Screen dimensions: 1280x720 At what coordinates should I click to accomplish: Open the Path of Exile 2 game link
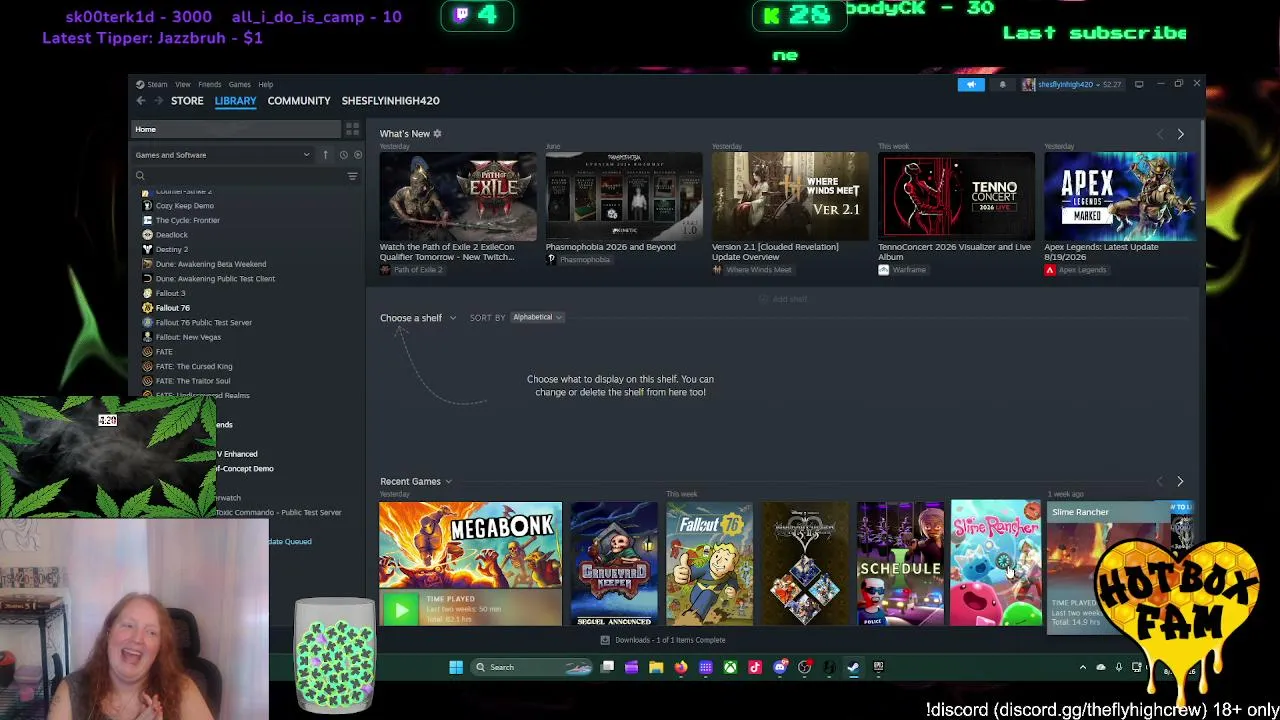[411, 270]
